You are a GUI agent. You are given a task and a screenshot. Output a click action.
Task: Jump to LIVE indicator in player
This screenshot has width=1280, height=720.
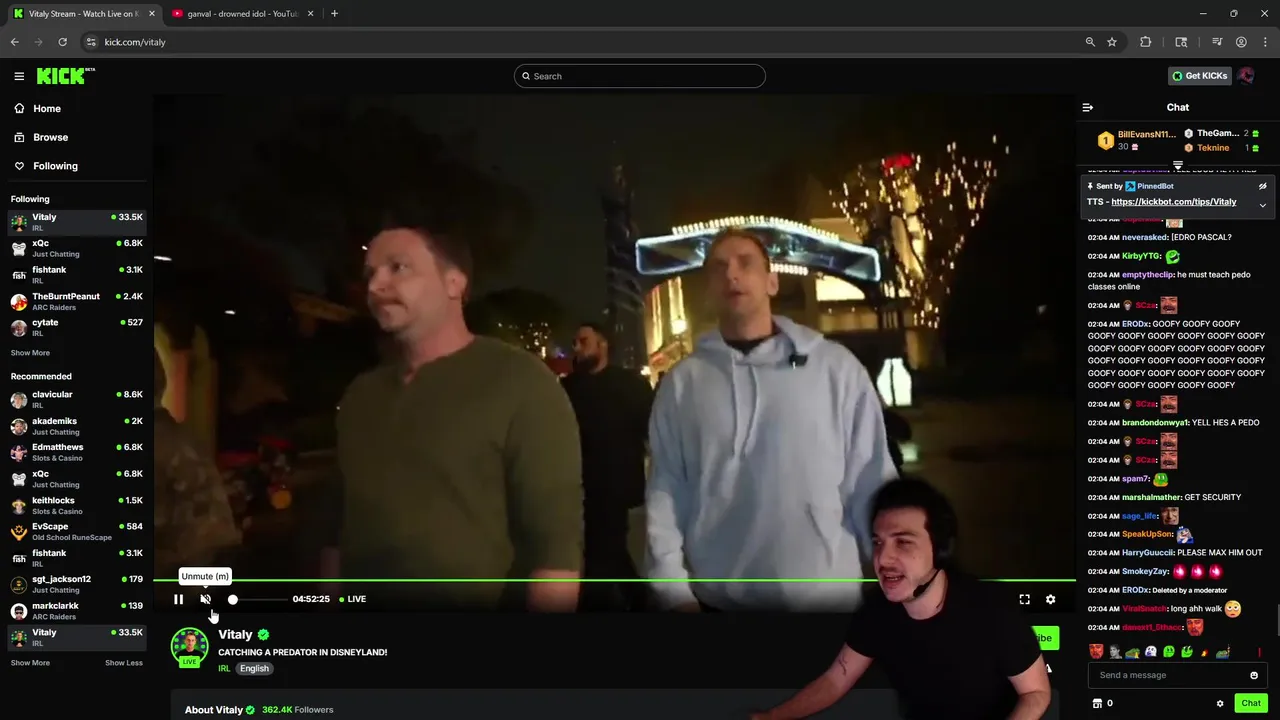click(x=352, y=599)
